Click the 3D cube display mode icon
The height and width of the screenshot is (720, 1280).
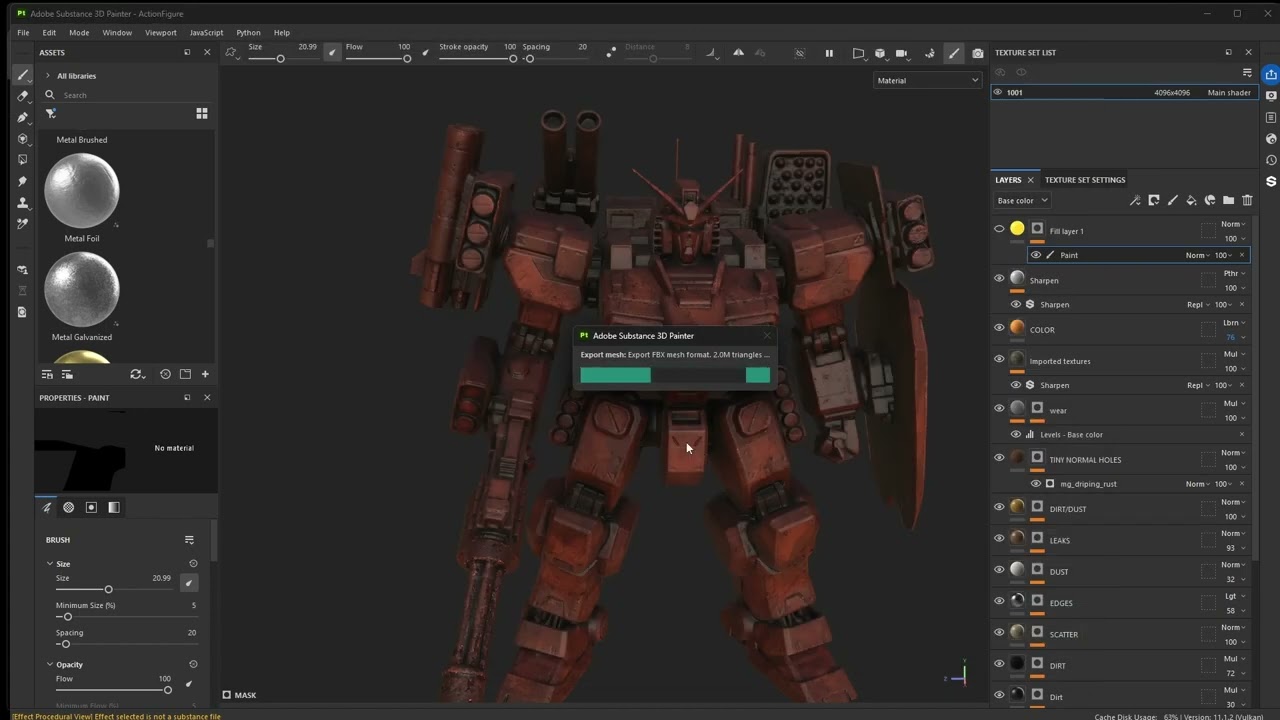coord(880,53)
